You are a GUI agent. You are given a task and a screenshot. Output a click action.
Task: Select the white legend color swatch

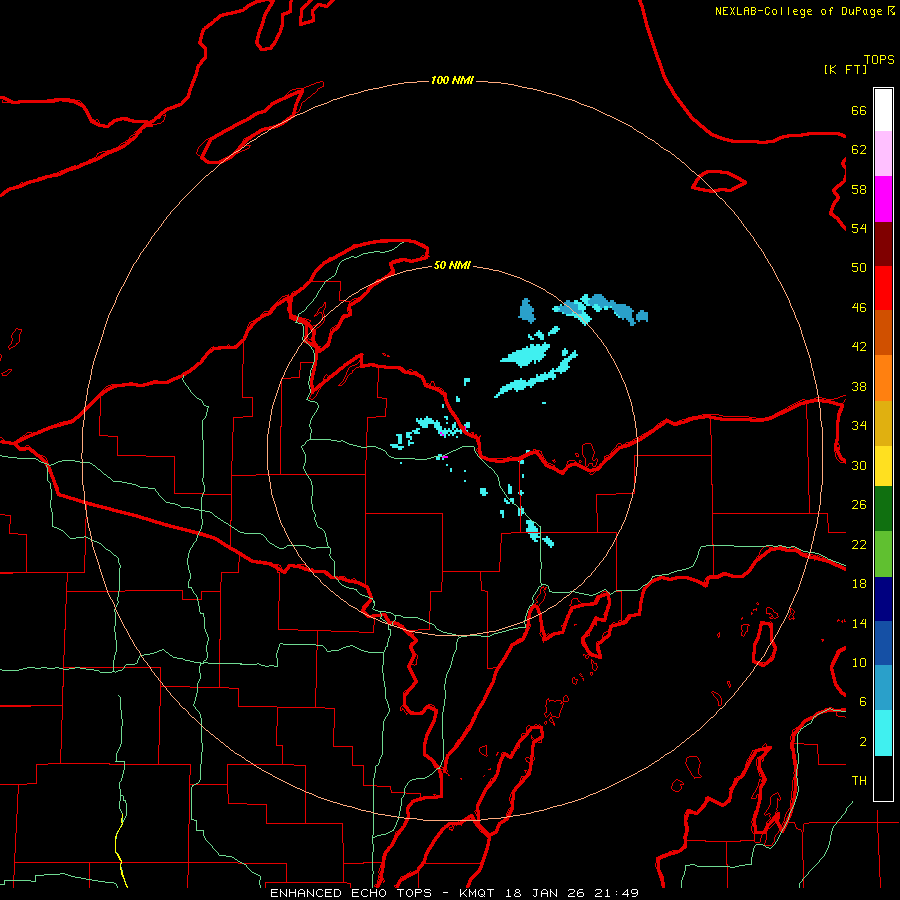pos(883,110)
